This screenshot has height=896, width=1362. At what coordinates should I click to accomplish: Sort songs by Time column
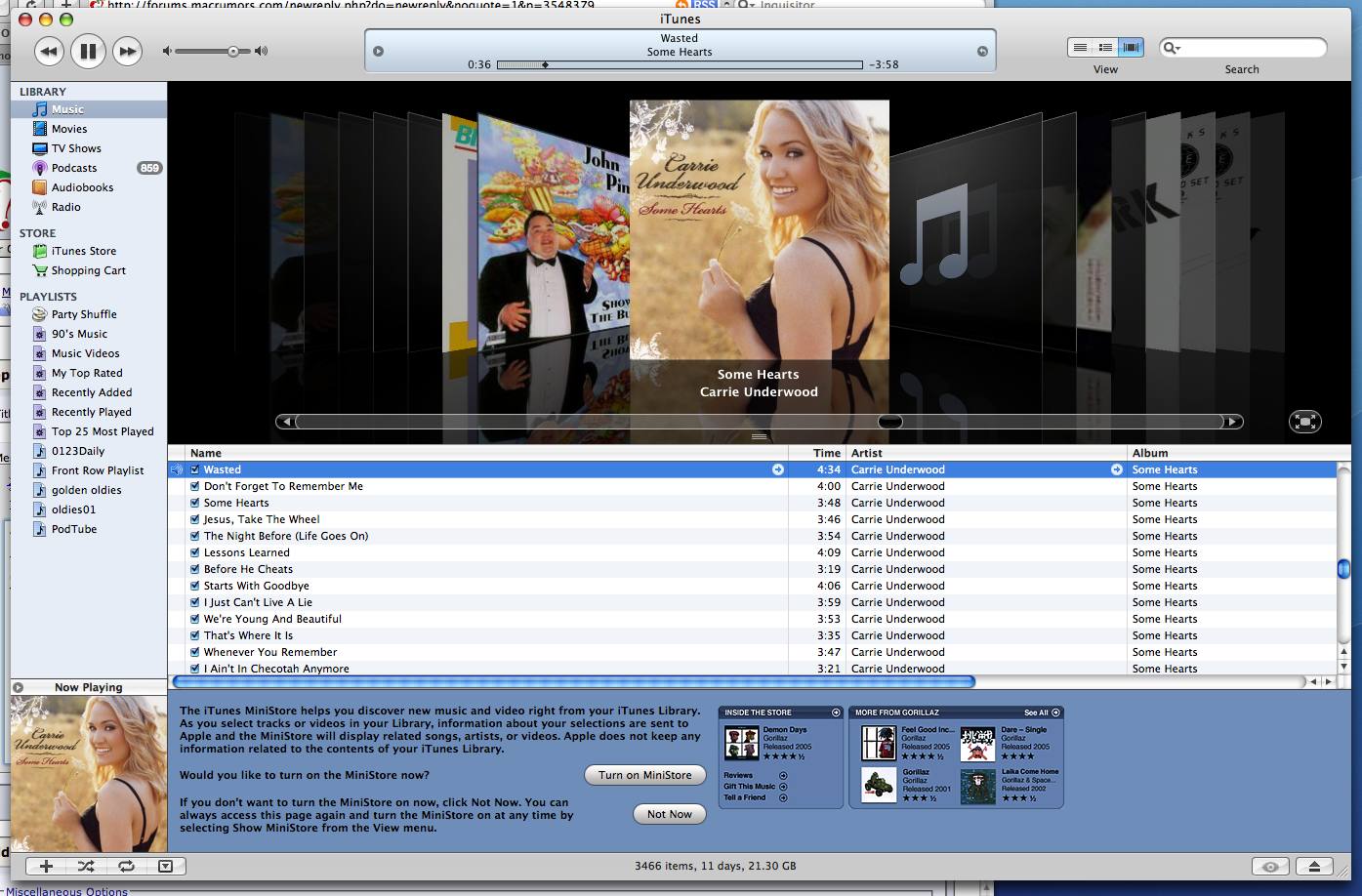pos(817,453)
